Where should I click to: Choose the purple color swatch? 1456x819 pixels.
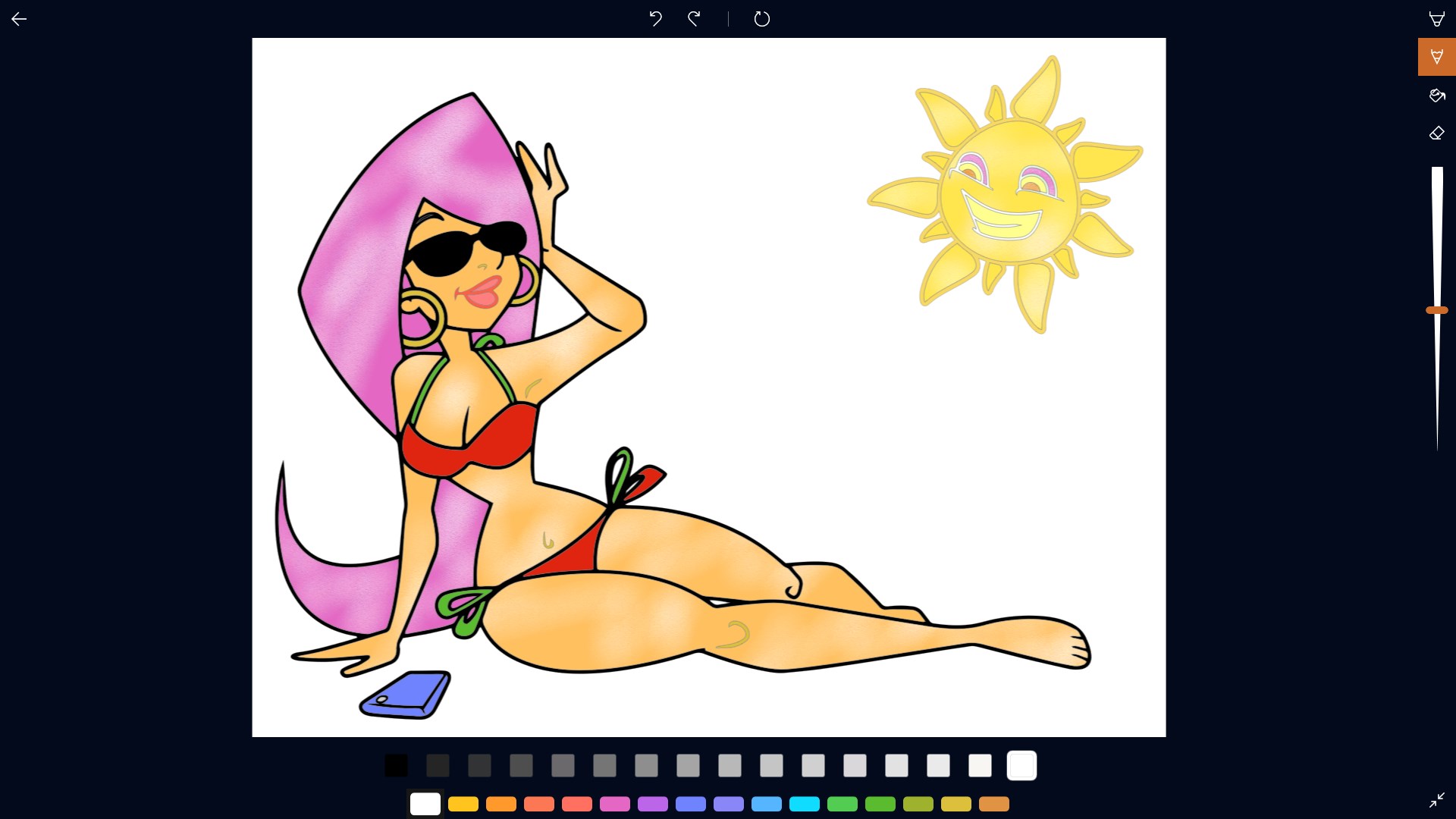pos(653,804)
